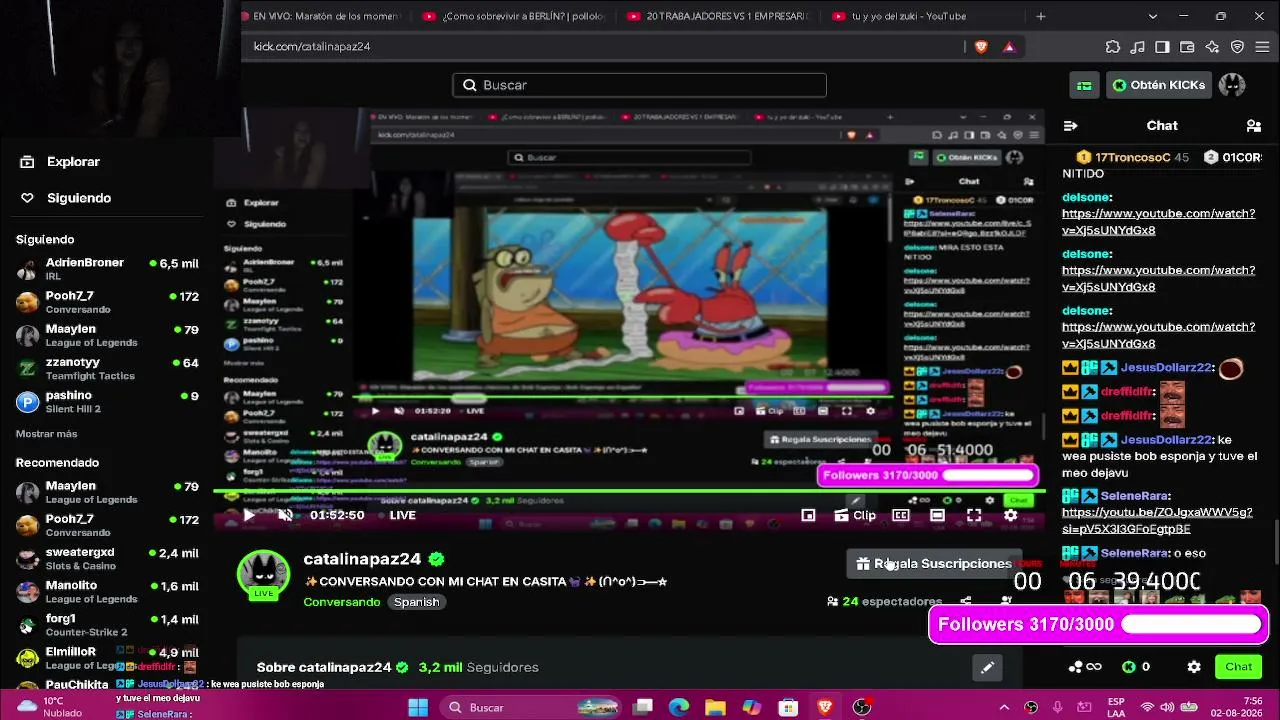
Task: Open the browser extensions puzzle icon
Action: [1112, 46]
